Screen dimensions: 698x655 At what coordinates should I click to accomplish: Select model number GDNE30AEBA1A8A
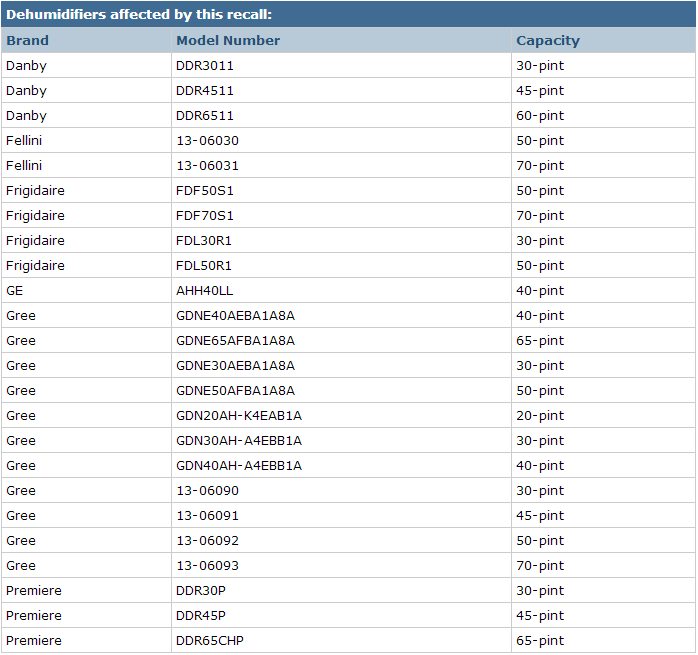235,366
